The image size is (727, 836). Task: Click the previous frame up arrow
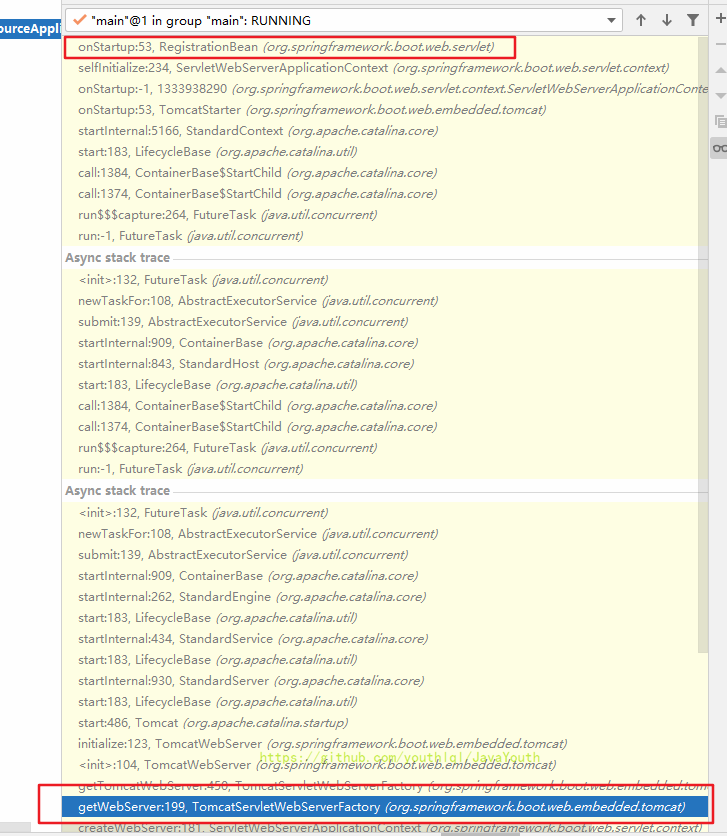pos(641,20)
